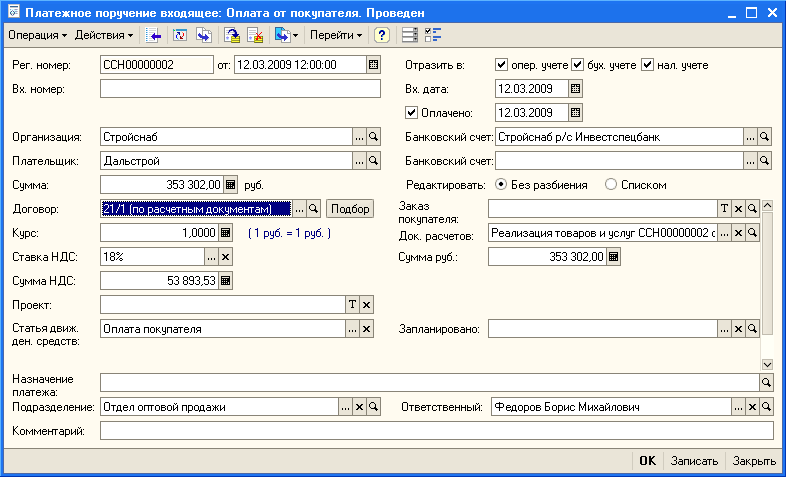Open selection for payer's empty Банковский счет
Screen dimensions: 786x477
[x=750, y=161]
